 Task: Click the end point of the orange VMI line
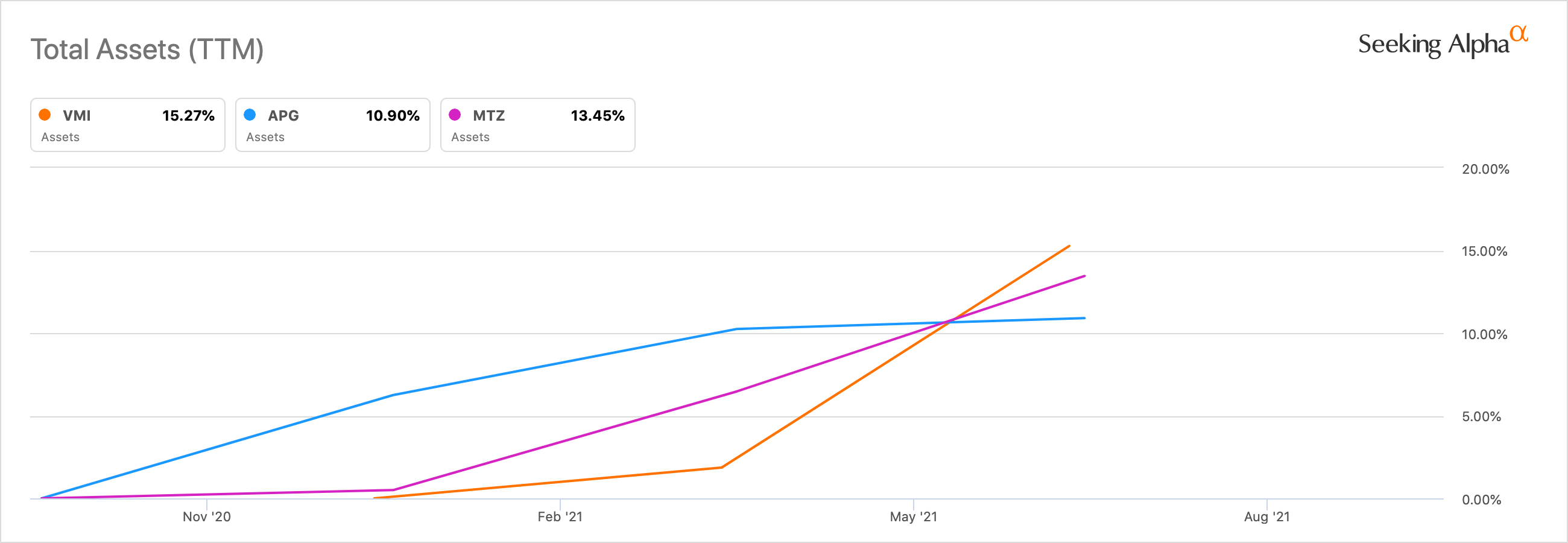(x=1069, y=246)
